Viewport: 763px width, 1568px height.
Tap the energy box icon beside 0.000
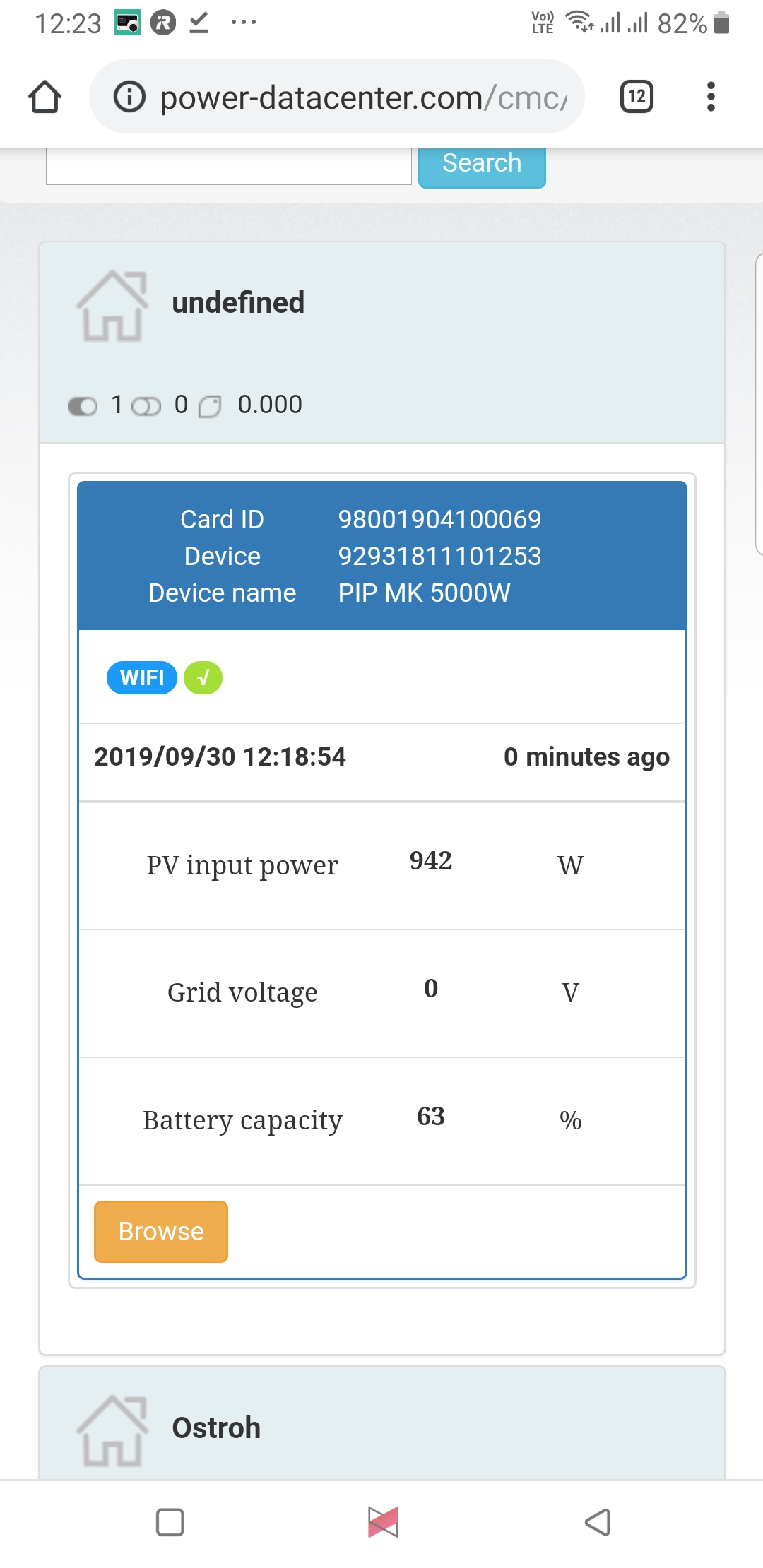pyautogui.click(x=210, y=407)
